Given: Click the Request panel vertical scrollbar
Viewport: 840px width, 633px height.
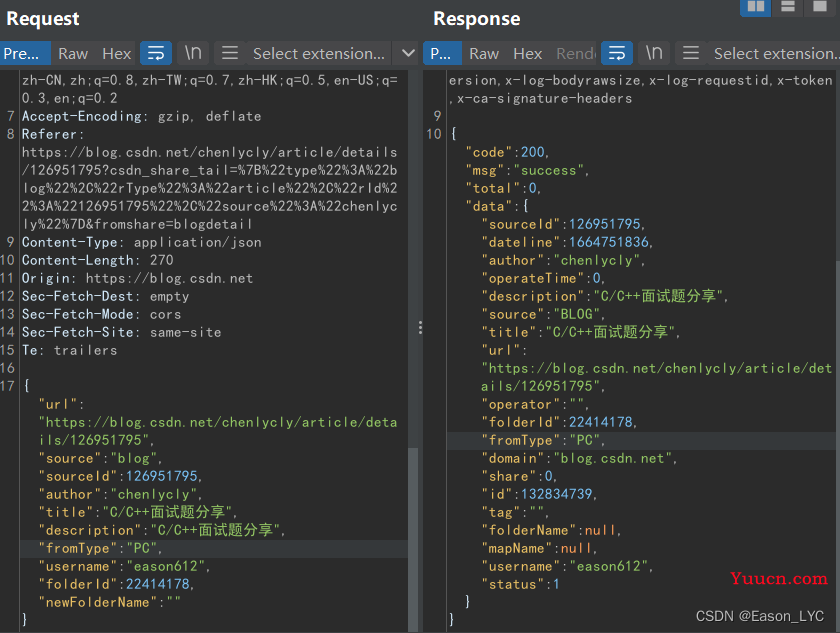Looking at the screenshot, I should pyautogui.click(x=412, y=539).
